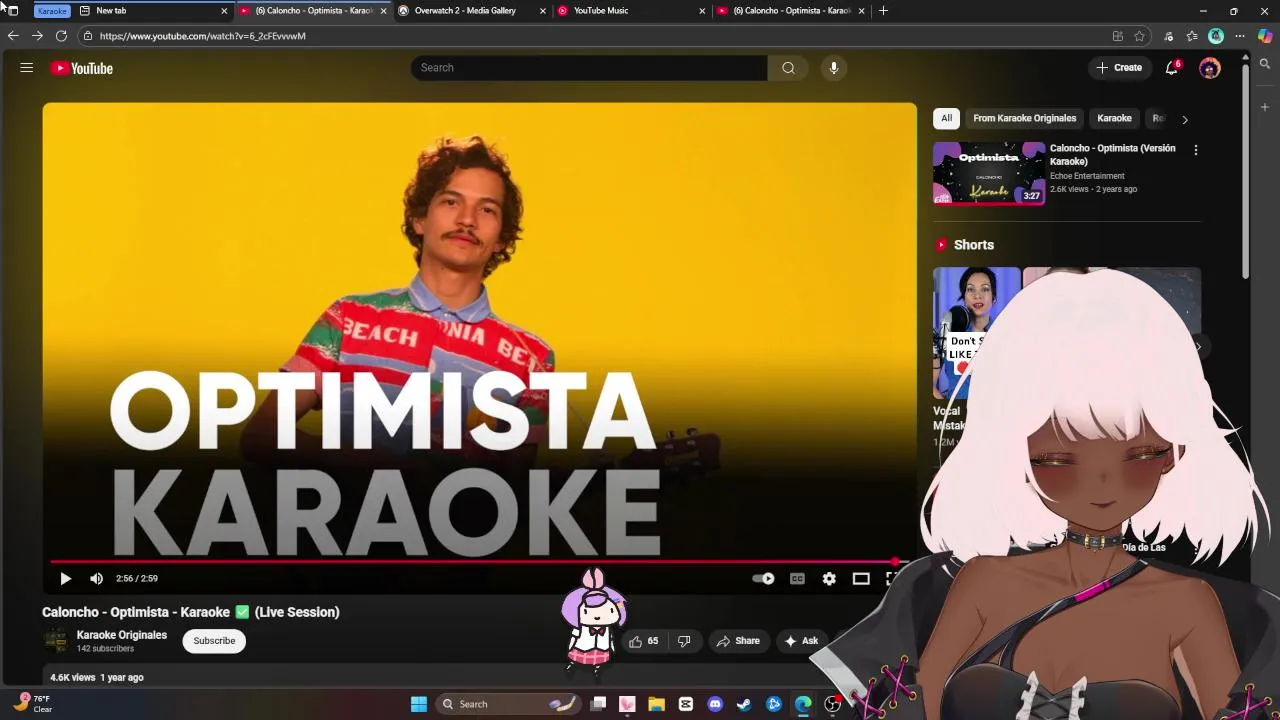1280x720 pixels.
Task: Close the YouTube Music tab
Action: point(702,11)
